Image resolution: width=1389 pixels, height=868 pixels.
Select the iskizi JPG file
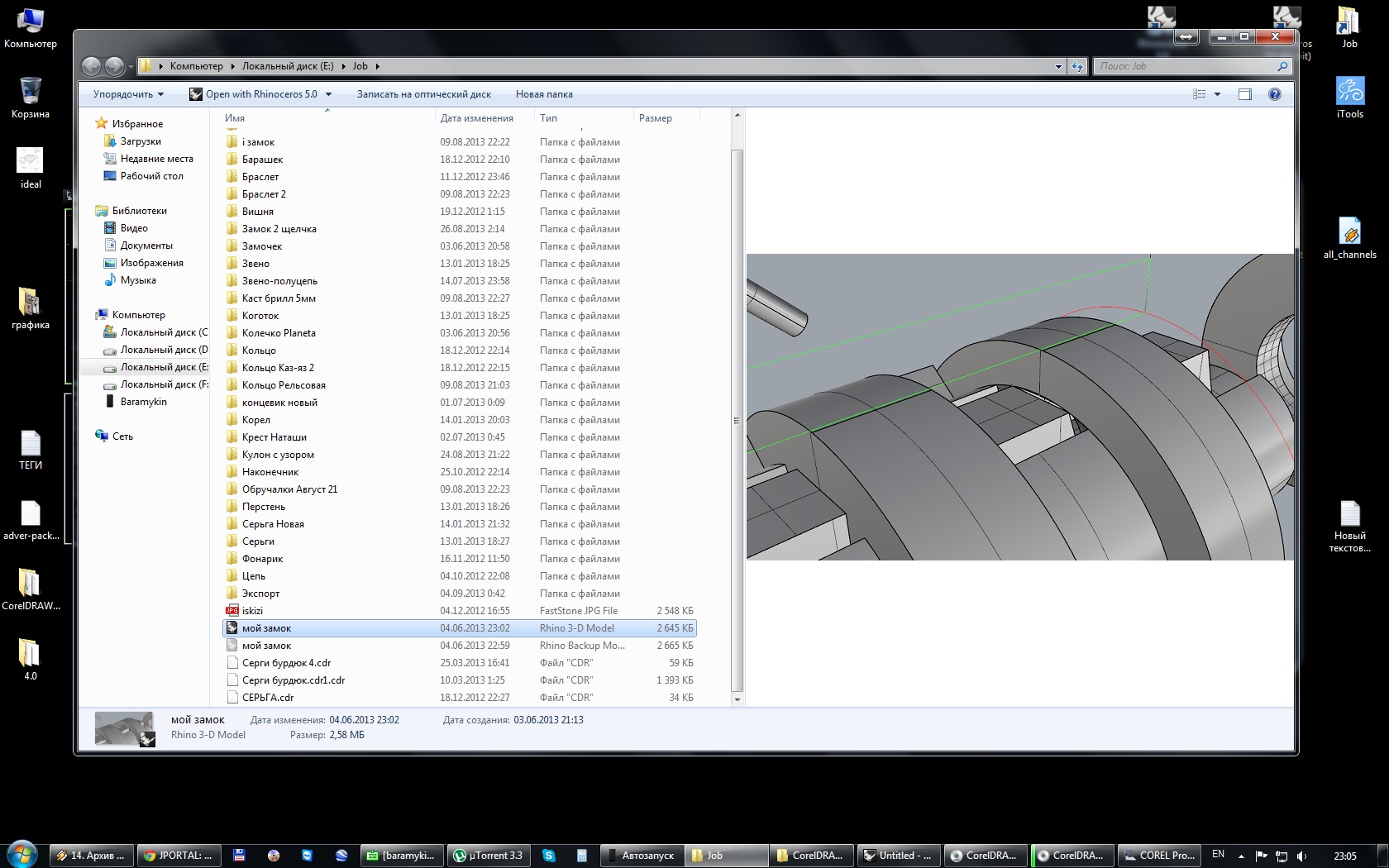[252, 611]
